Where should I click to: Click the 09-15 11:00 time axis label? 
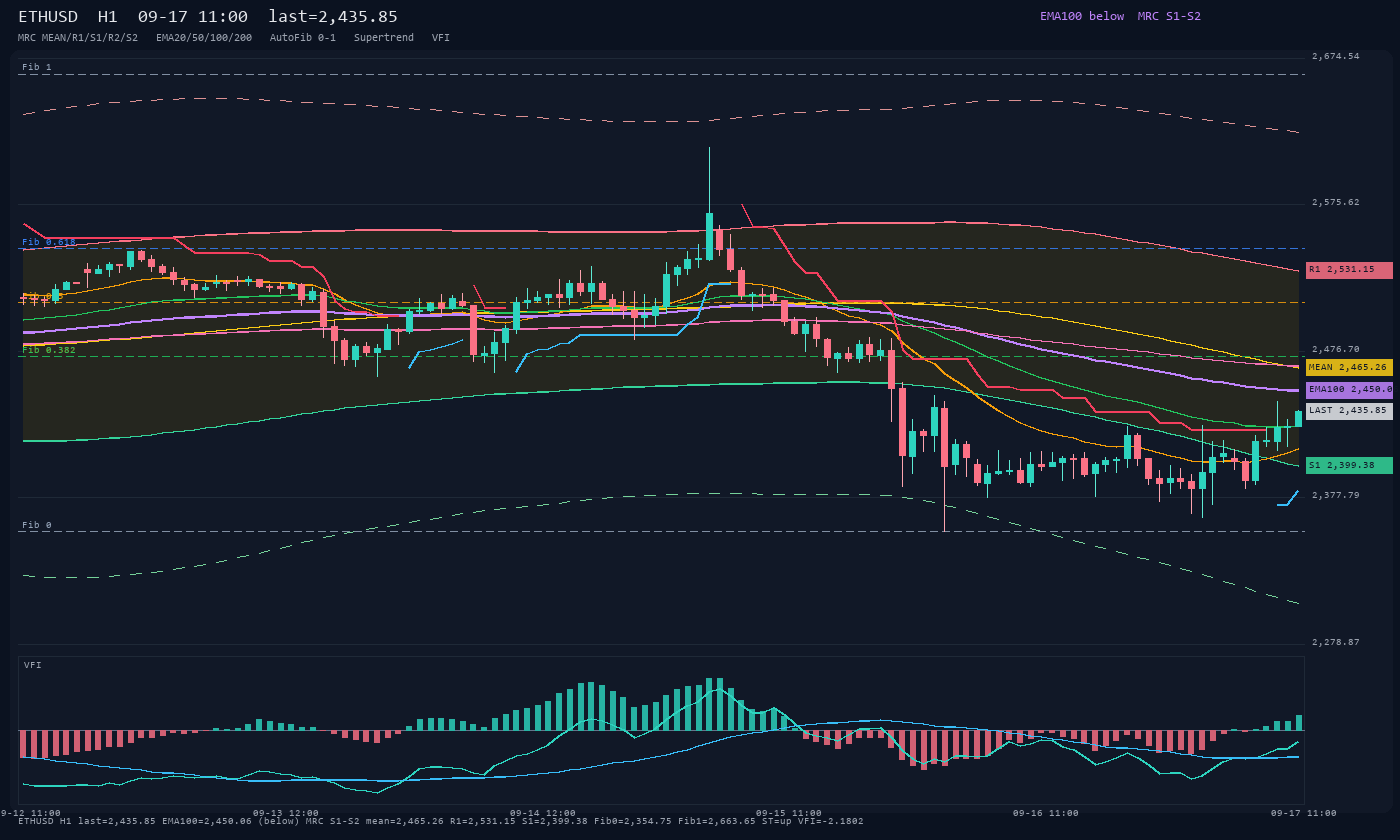(788, 813)
